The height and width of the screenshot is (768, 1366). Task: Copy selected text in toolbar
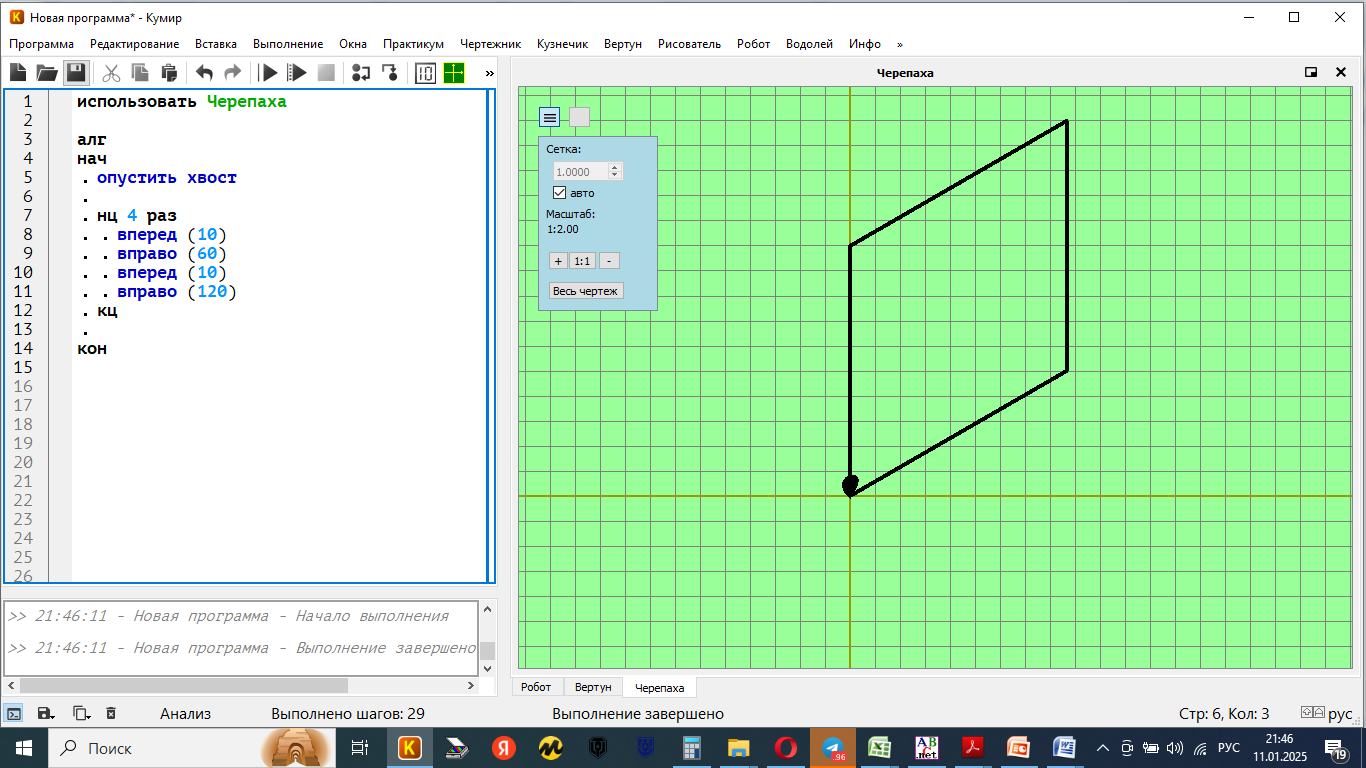tap(140, 73)
